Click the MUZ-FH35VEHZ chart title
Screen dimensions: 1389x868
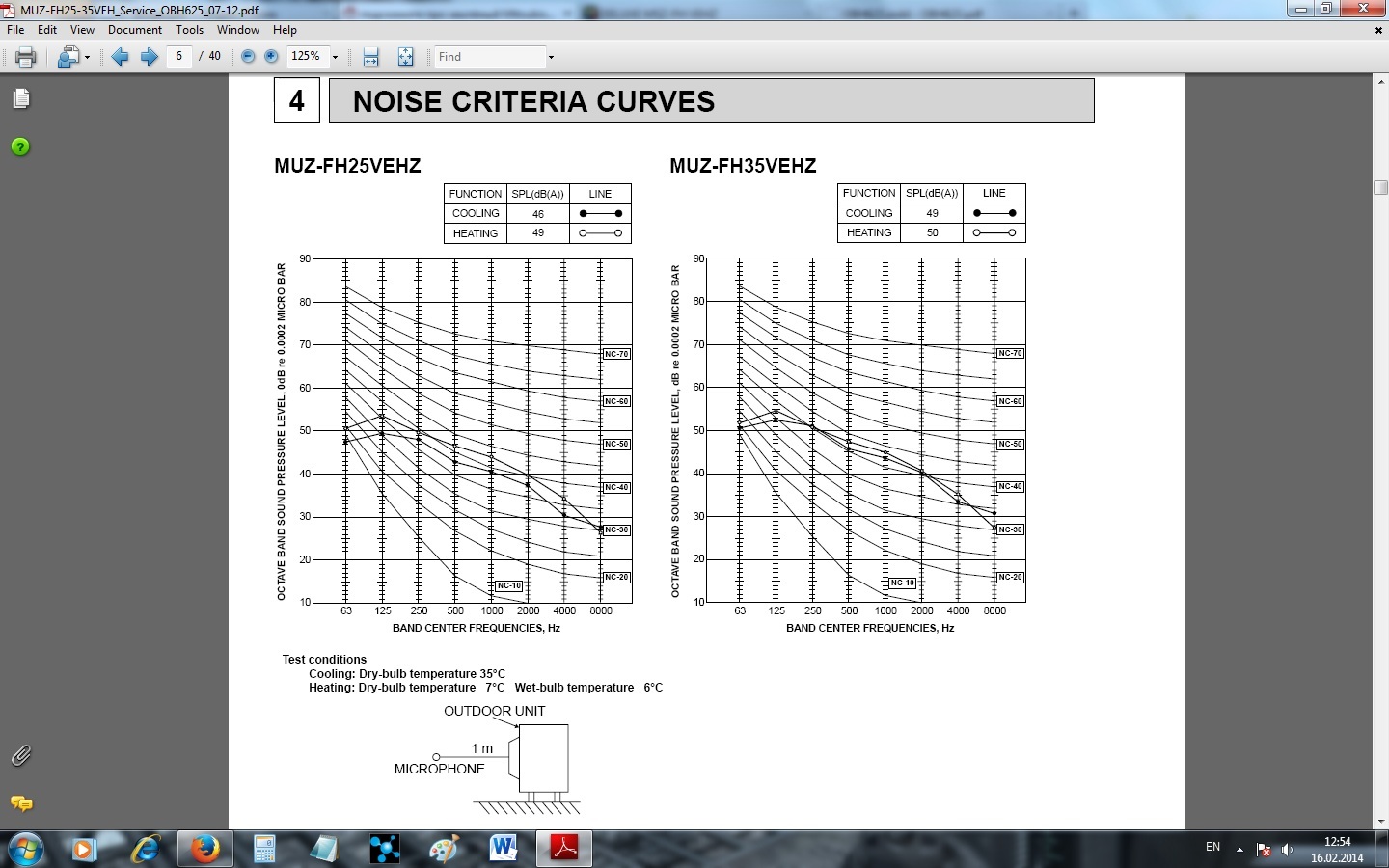743,166
